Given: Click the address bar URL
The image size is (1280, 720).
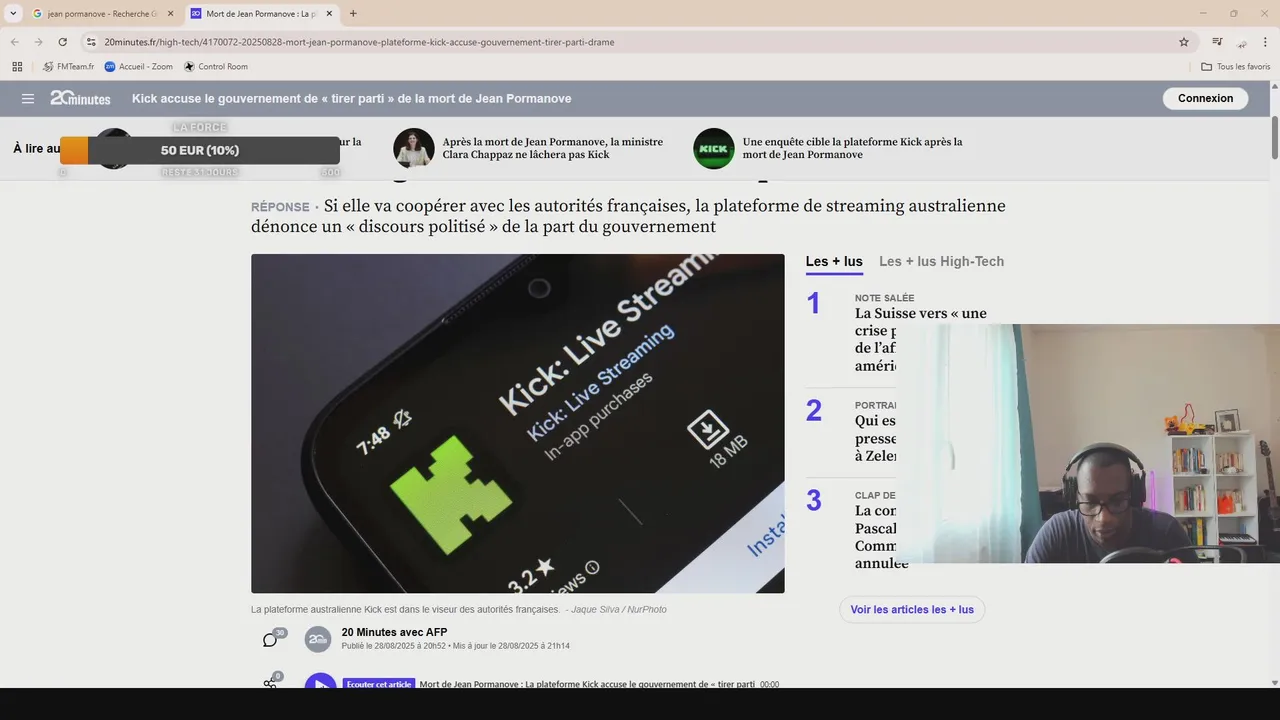Looking at the screenshot, I should tap(360, 42).
